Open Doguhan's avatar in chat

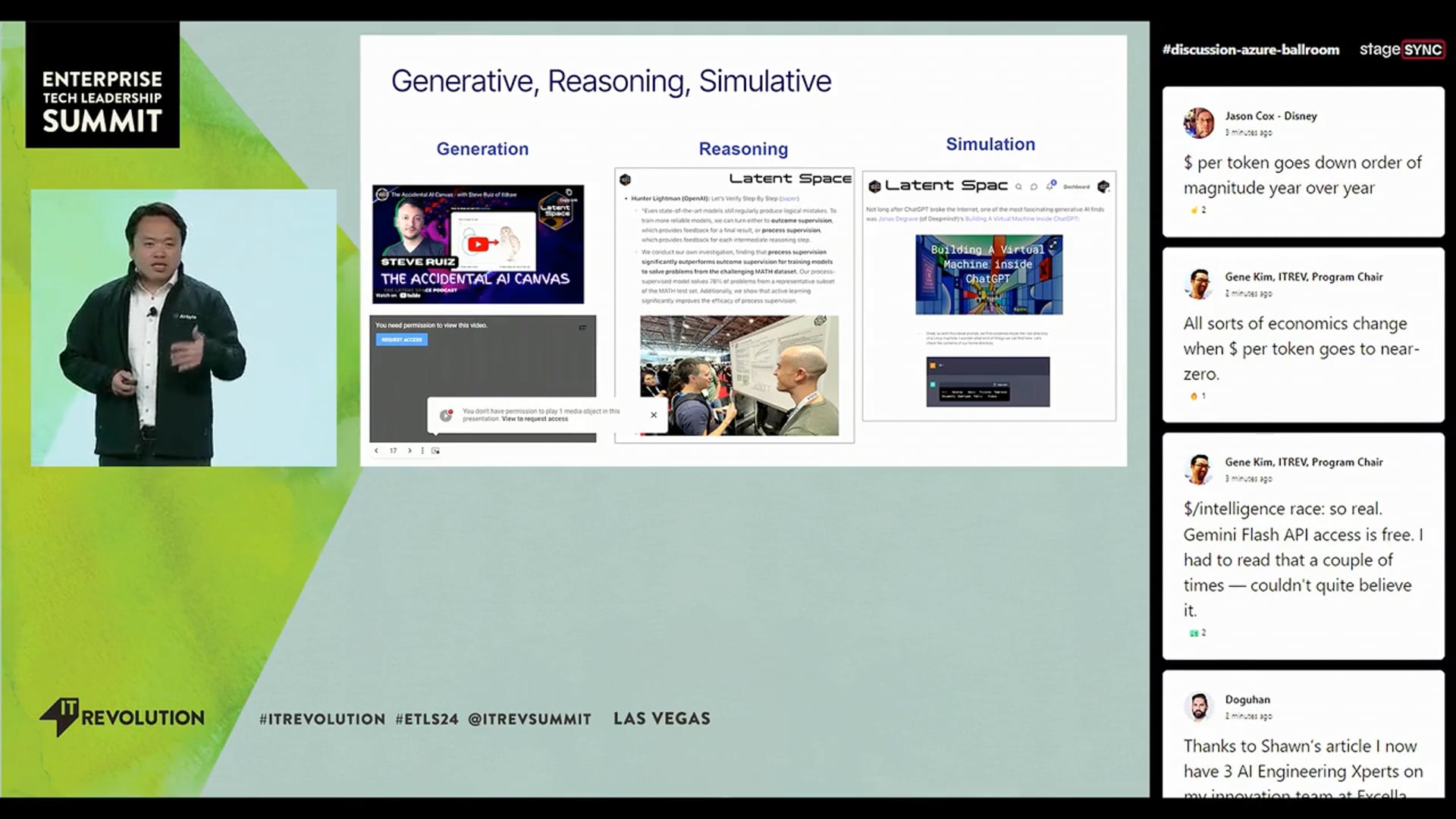1199,706
